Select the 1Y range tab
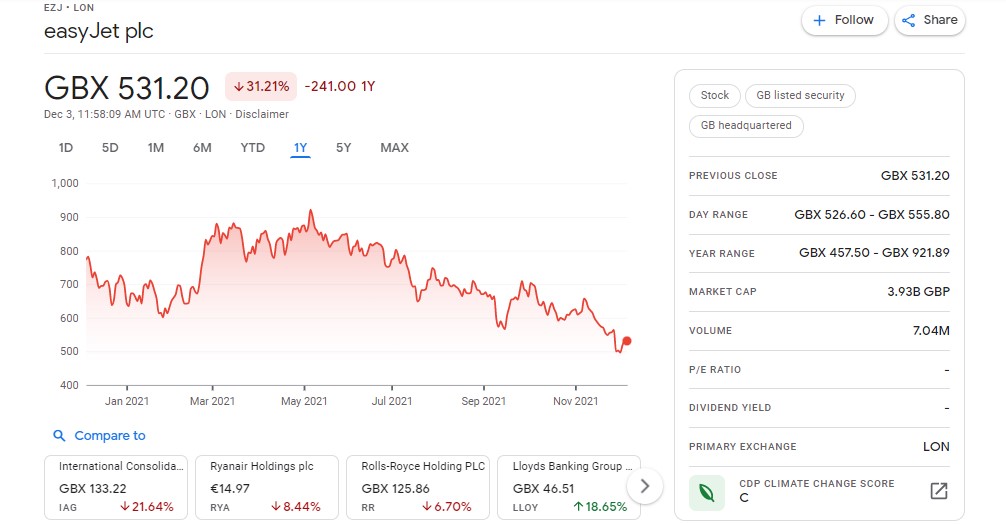 point(300,148)
